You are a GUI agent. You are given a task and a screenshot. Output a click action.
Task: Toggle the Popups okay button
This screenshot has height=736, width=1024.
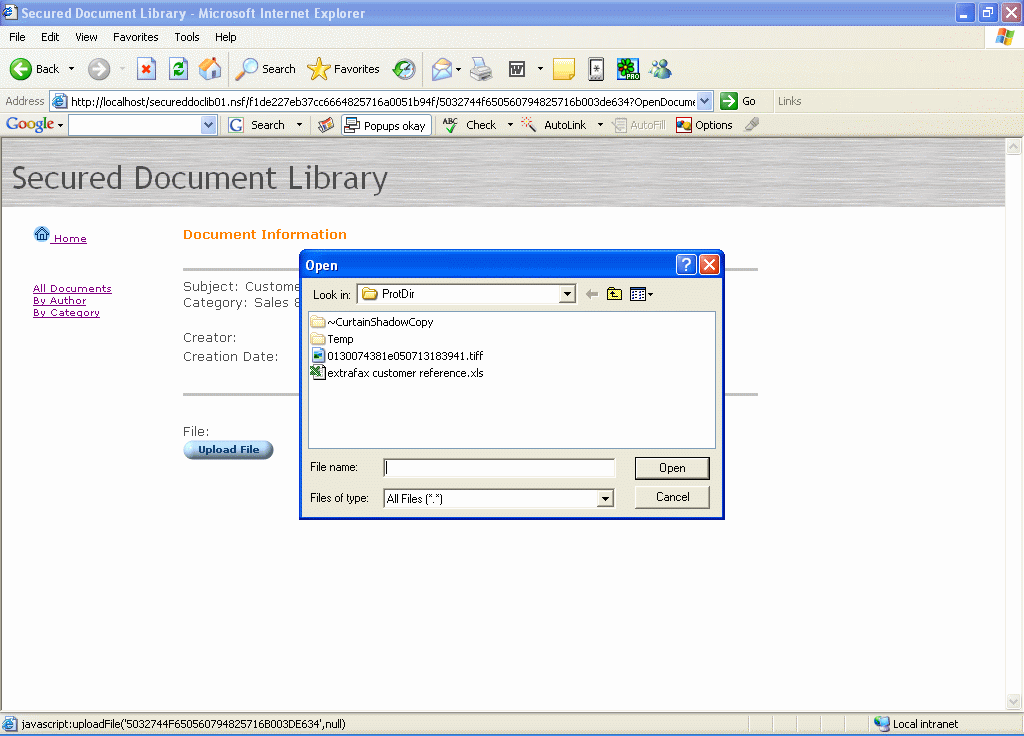click(x=386, y=125)
